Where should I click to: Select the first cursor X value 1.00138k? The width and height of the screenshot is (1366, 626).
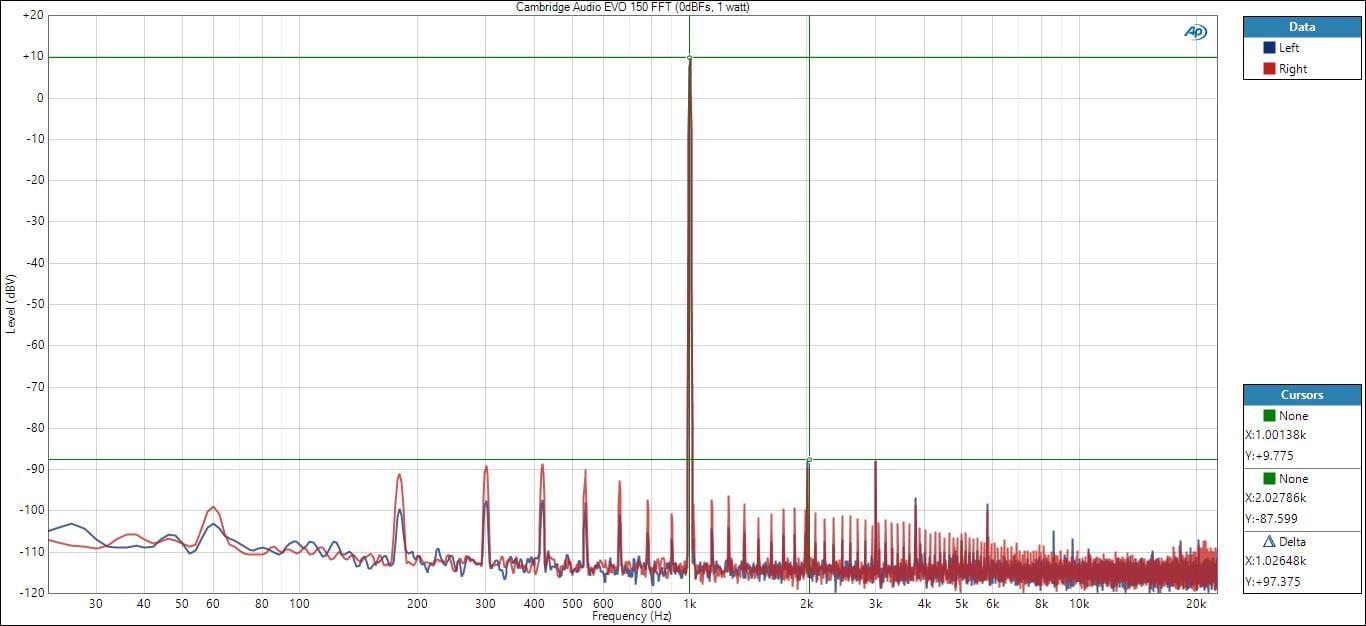(x=1275, y=435)
